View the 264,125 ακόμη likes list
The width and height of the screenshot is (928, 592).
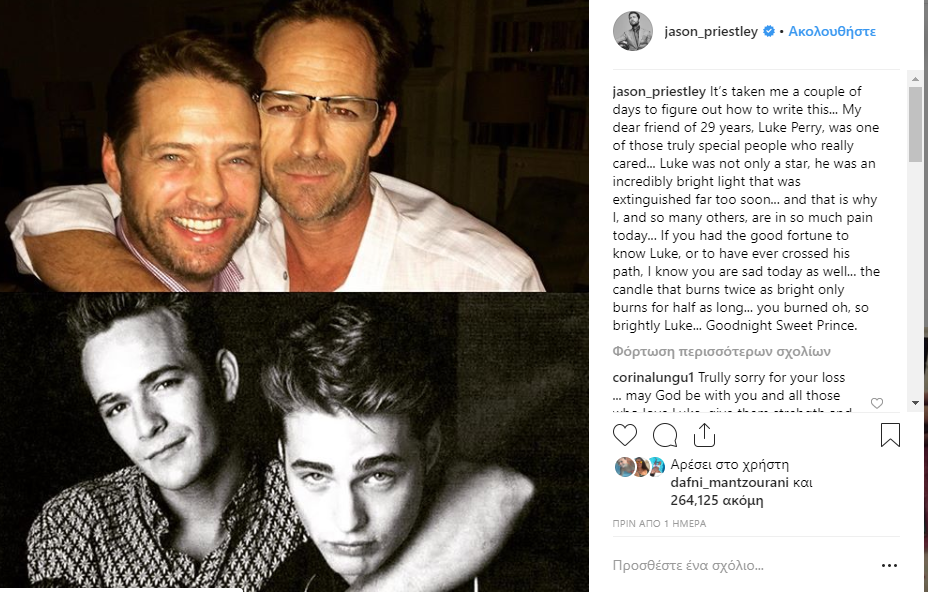click(x=717, y=501)
